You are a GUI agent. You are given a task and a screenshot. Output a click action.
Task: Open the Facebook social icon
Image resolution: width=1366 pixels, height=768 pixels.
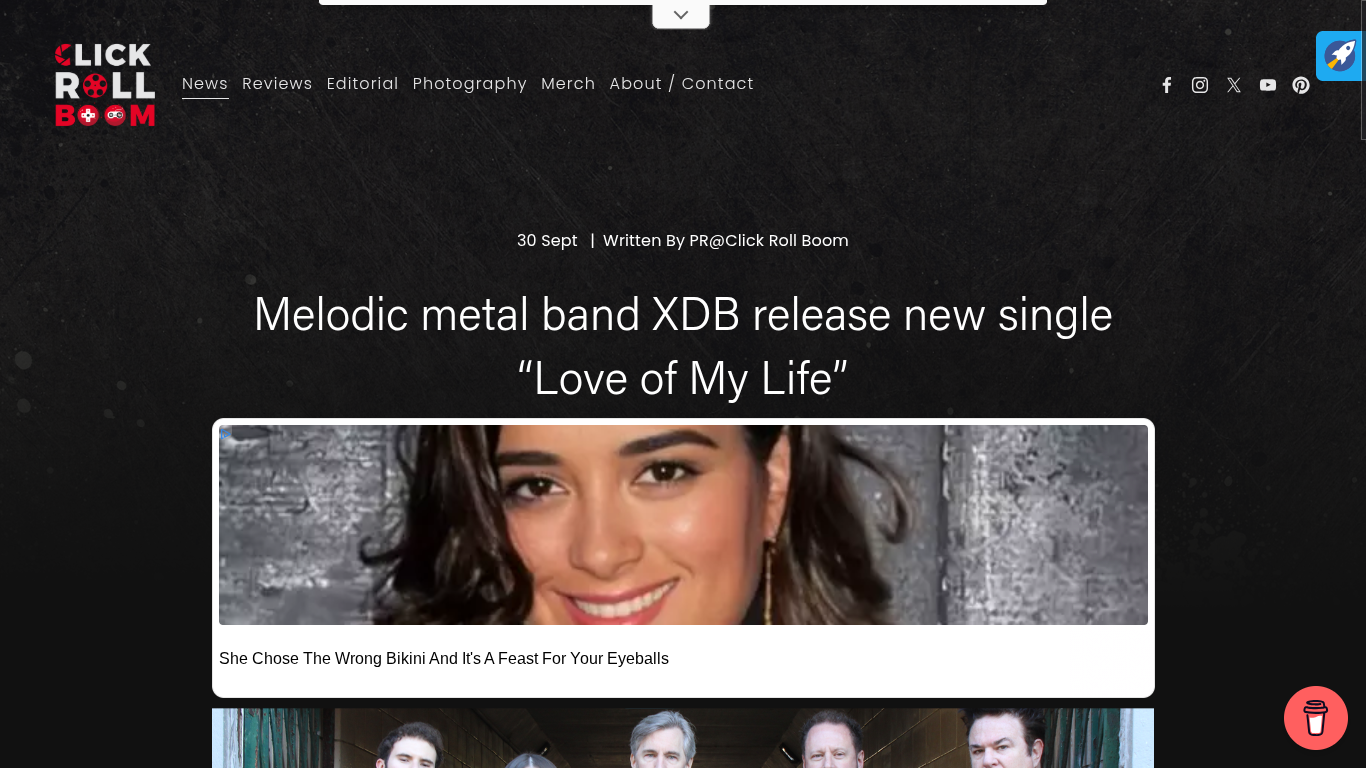[1166, 85]
